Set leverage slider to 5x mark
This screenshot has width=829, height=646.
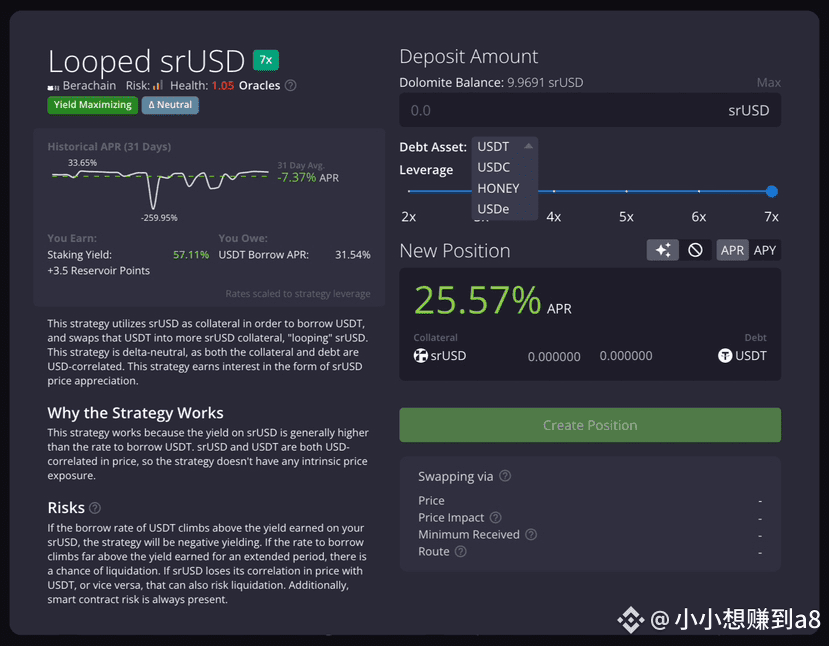click(626, 191)
